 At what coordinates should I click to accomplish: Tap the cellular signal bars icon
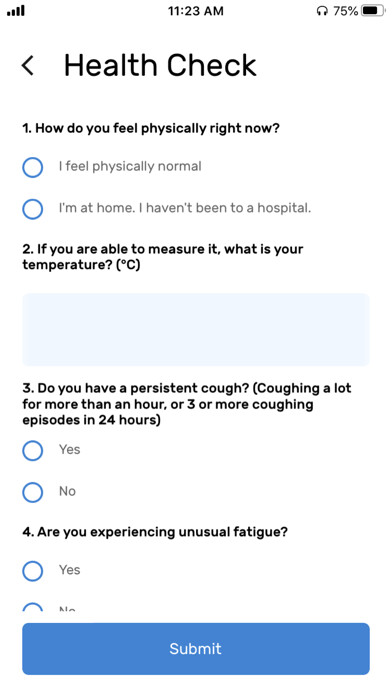(x=16, y=11)
